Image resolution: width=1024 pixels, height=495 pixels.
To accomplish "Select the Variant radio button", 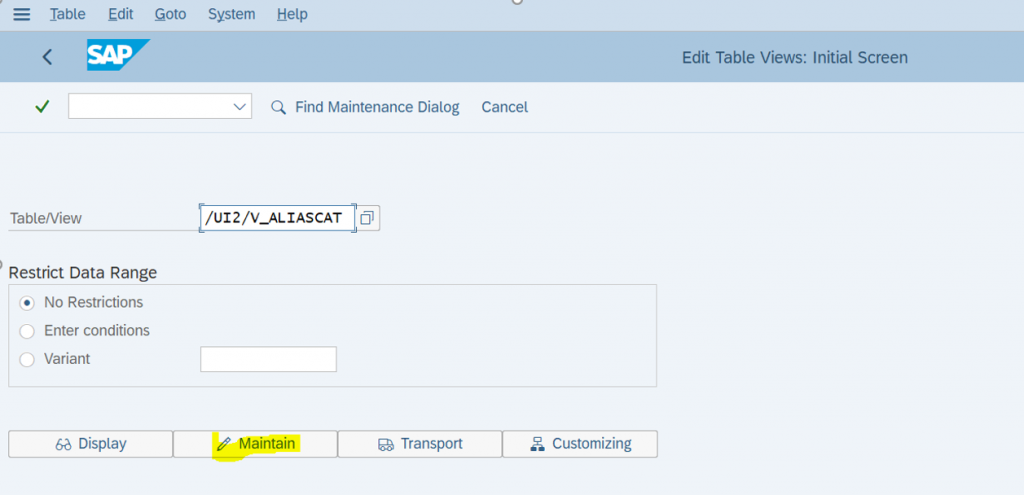I will 27,359.
